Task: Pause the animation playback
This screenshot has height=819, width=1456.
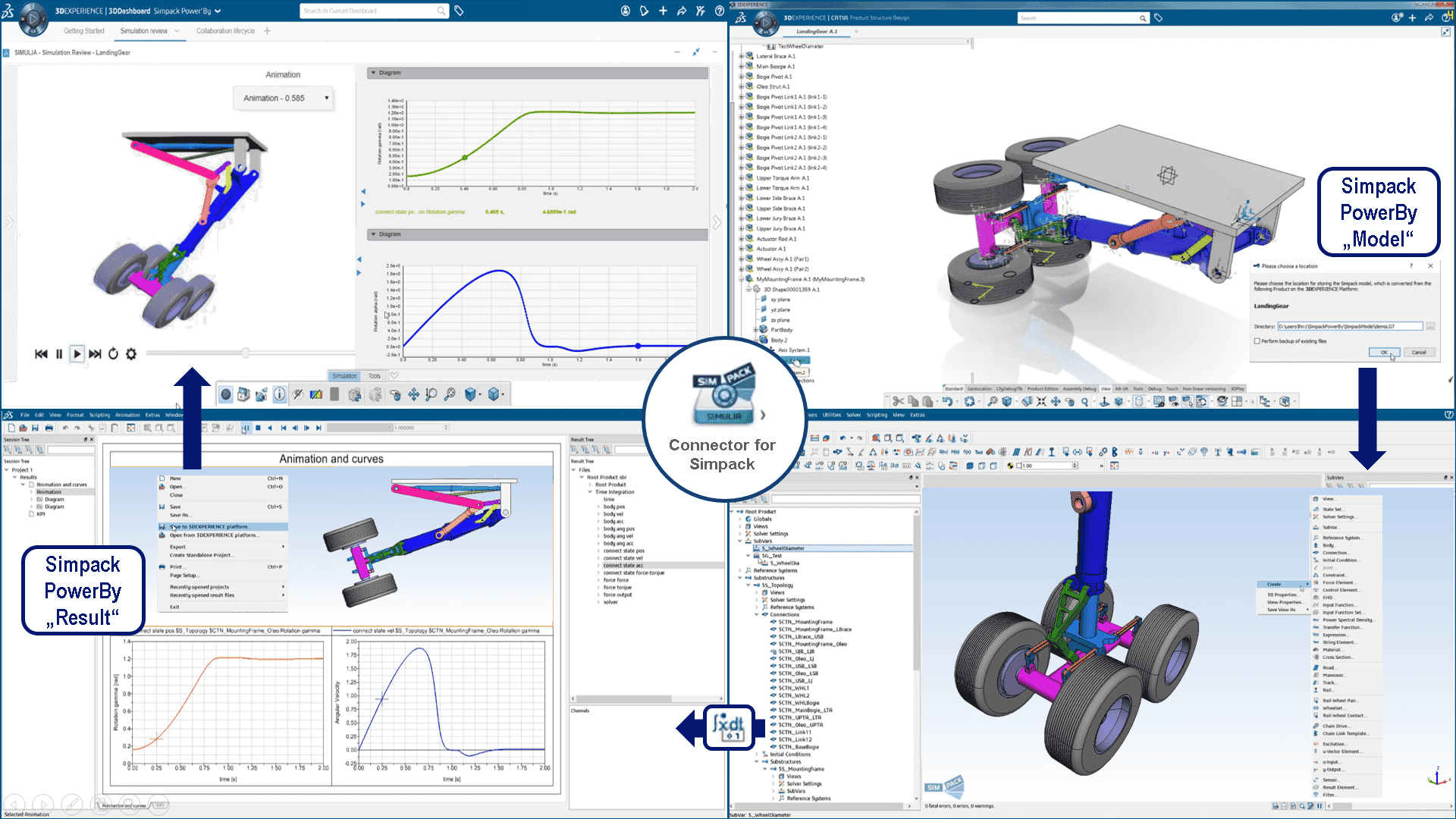Action: tap(59, 354)
